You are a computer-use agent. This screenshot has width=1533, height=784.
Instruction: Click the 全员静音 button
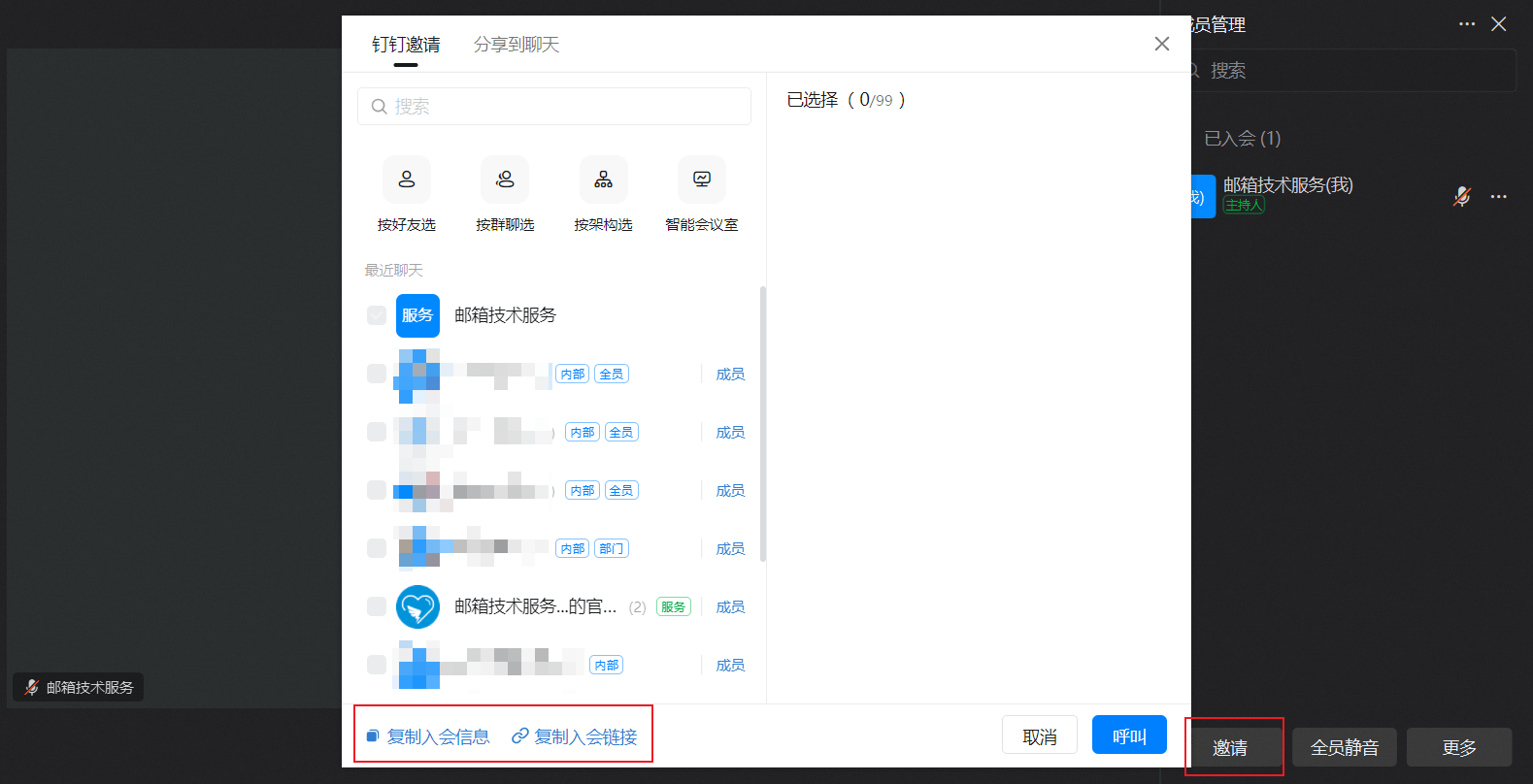1345,748
